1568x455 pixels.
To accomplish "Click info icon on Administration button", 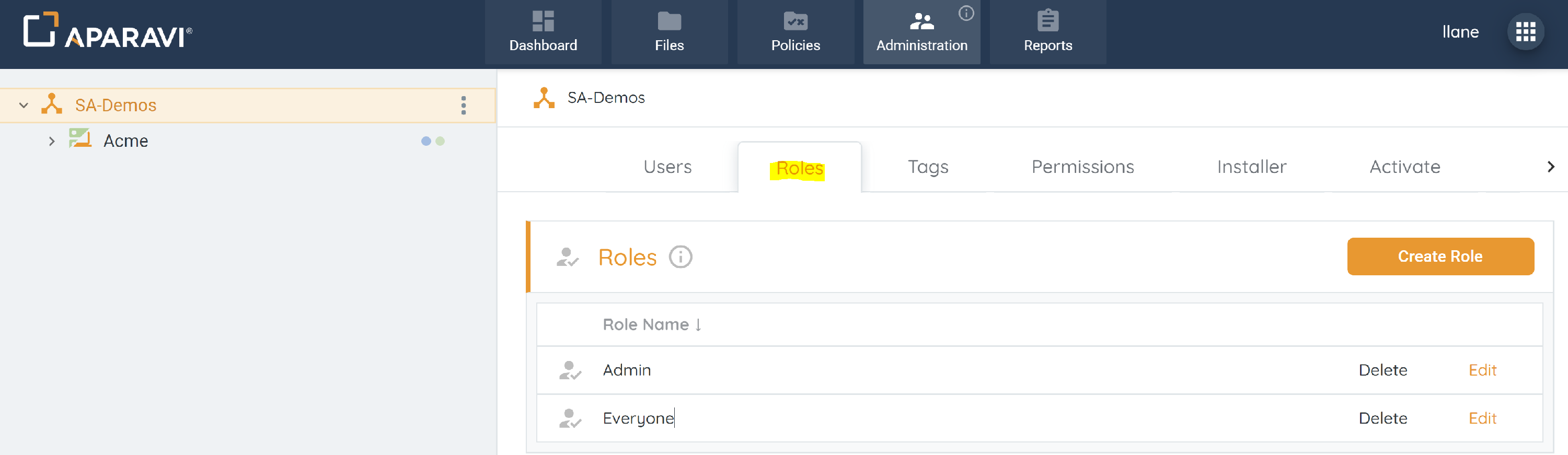I will pos(965,14).
